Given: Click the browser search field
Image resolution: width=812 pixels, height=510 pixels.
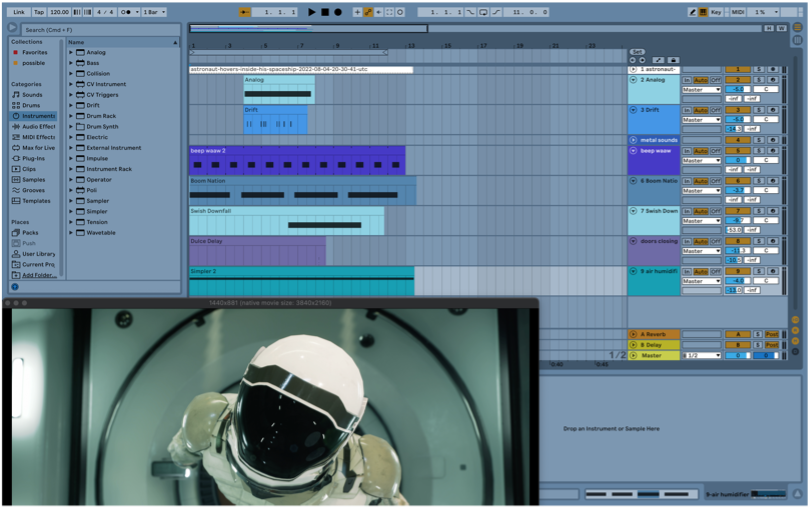Looking at the screenshot, I should tap(101, 30).
